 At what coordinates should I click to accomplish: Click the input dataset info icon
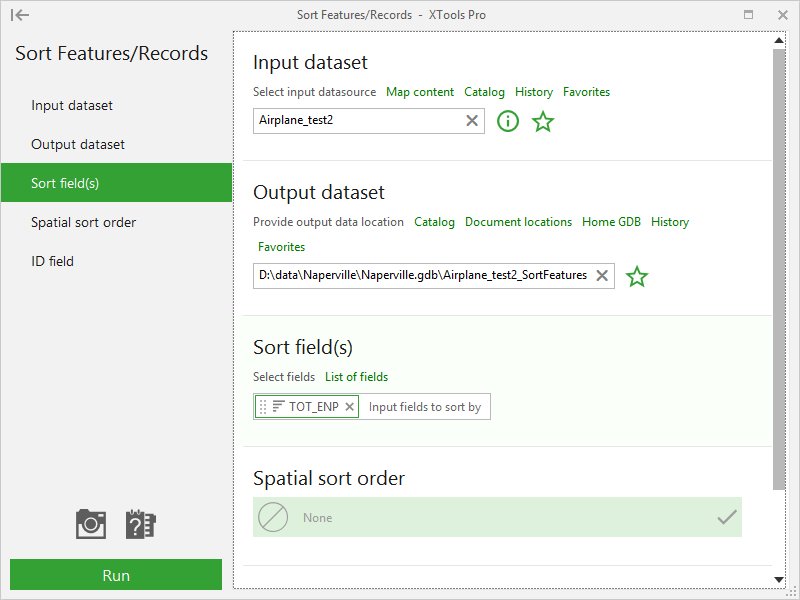(x=508, y=122)
